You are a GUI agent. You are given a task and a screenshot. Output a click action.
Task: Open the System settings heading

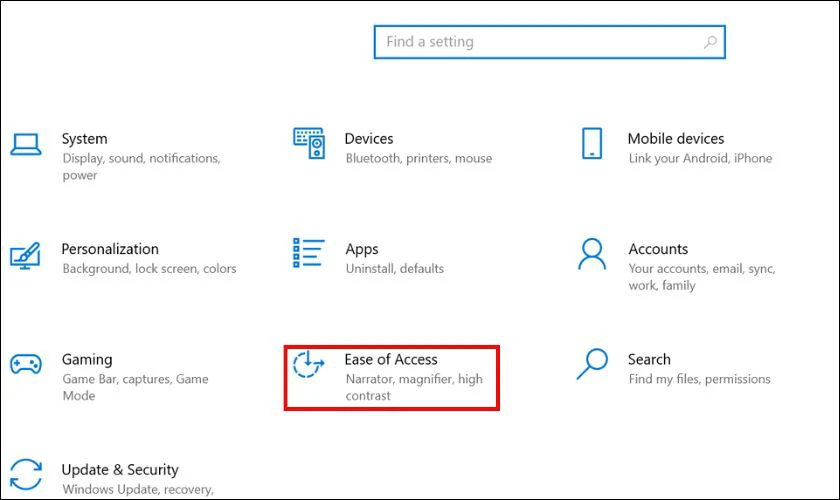coord(84,139)
